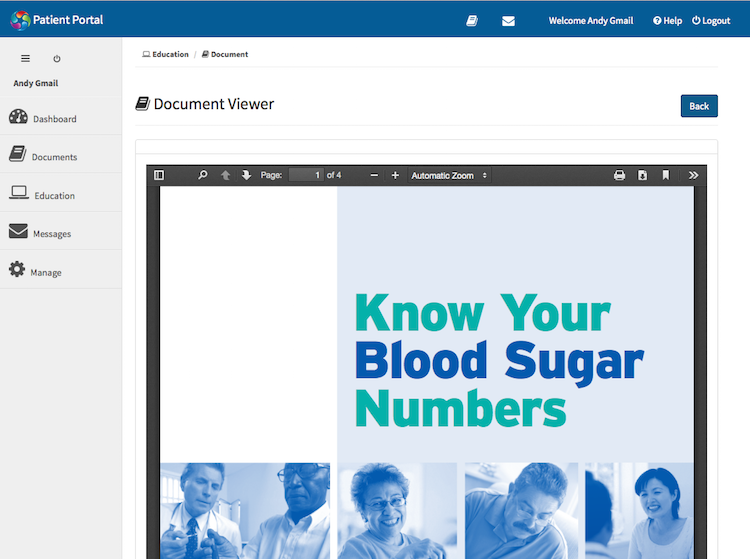This screenshot has height=559, width=750.
Task: Open the Automatic Zoom dropdown
Action: click(x=449, y=175)
